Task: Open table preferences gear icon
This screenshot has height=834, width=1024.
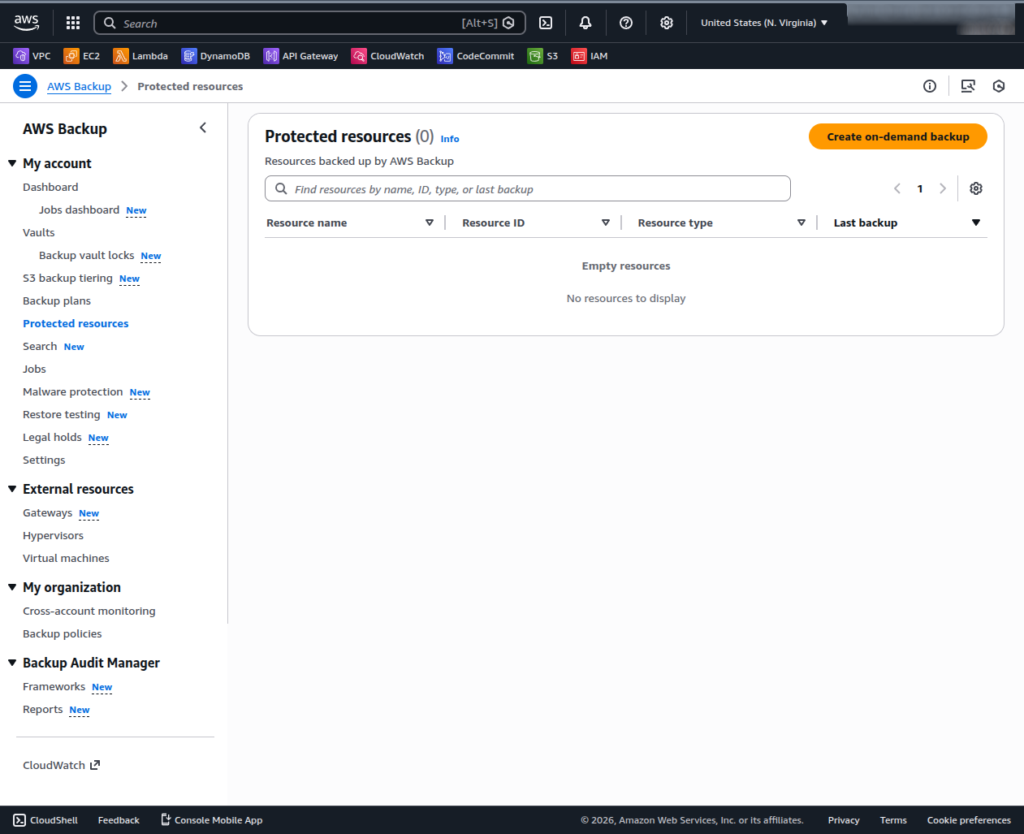Action: coord(976,189)
